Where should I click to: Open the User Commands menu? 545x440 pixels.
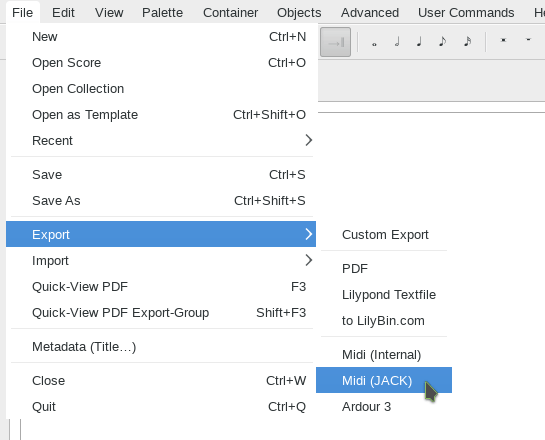tap(466, 13)
